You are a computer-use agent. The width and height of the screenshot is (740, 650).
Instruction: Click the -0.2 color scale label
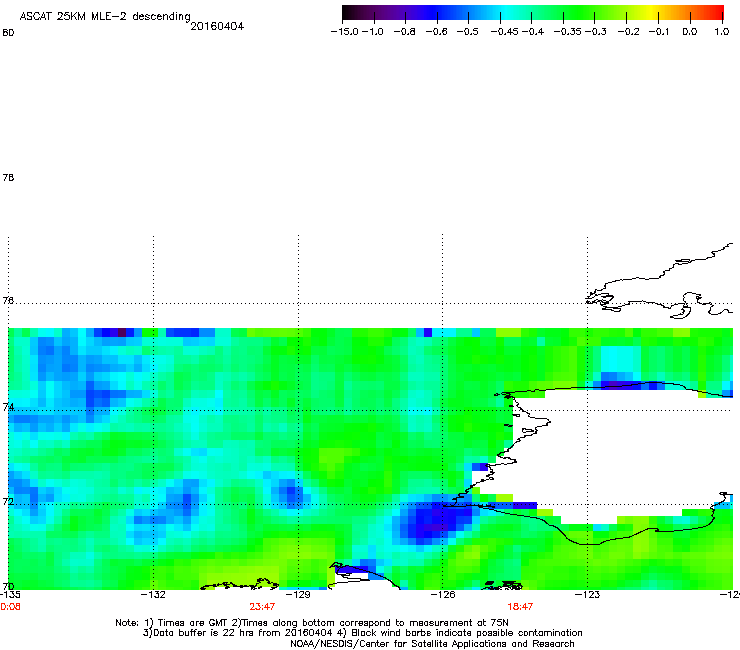coord(628,32)
